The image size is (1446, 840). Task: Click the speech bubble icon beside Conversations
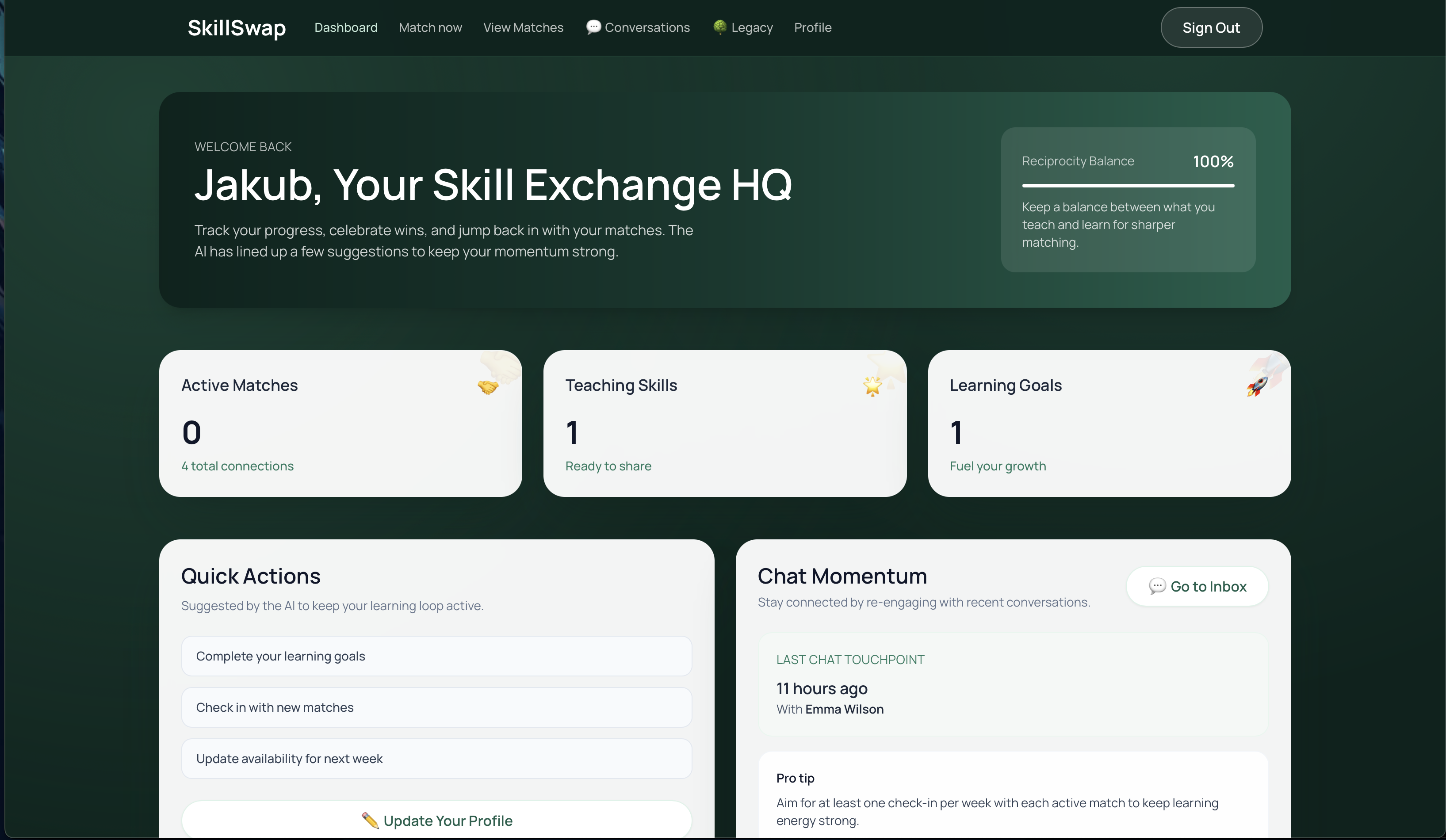coord(593,27)
